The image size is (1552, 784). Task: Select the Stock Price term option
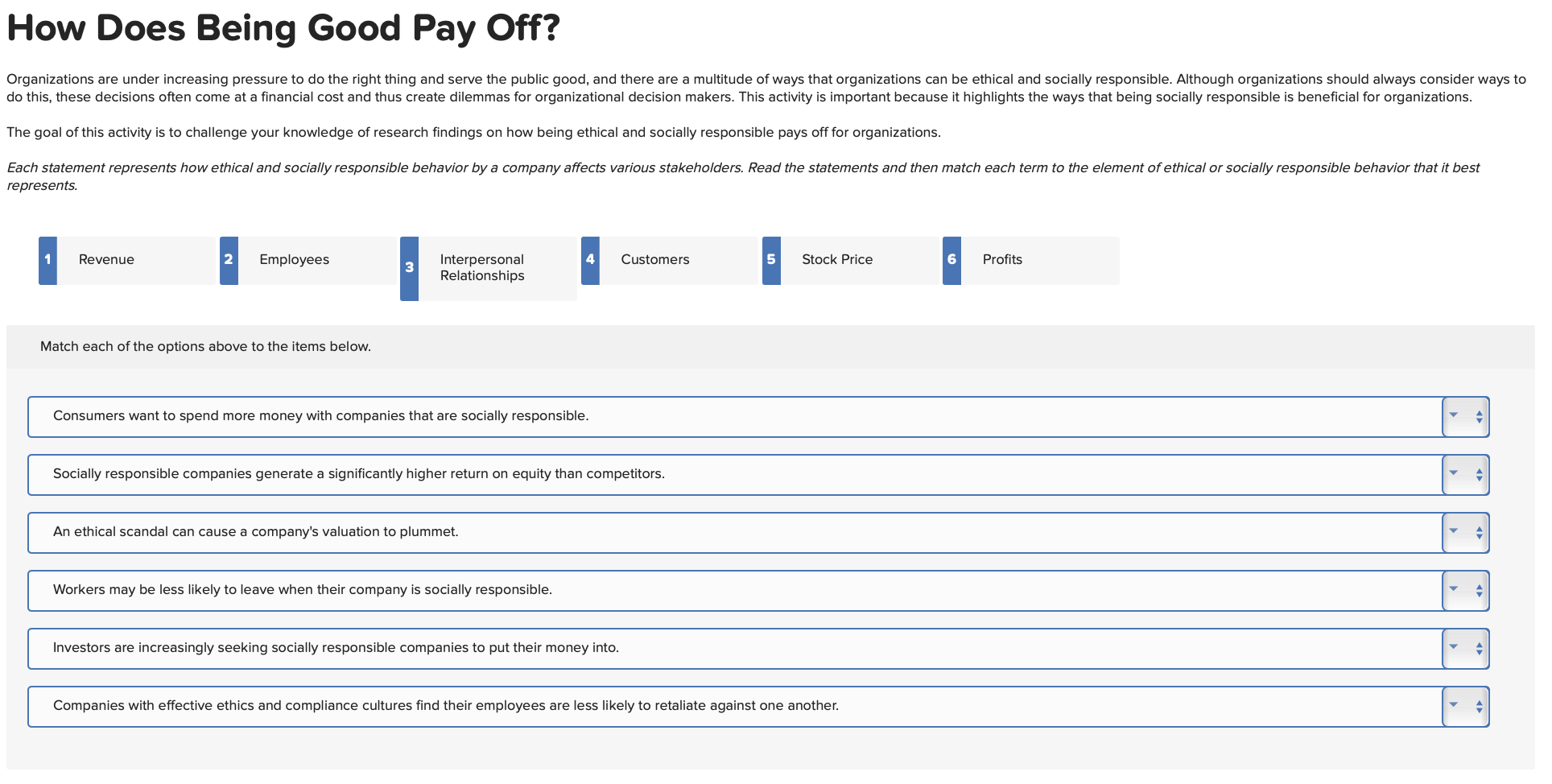tap(836, 259)
